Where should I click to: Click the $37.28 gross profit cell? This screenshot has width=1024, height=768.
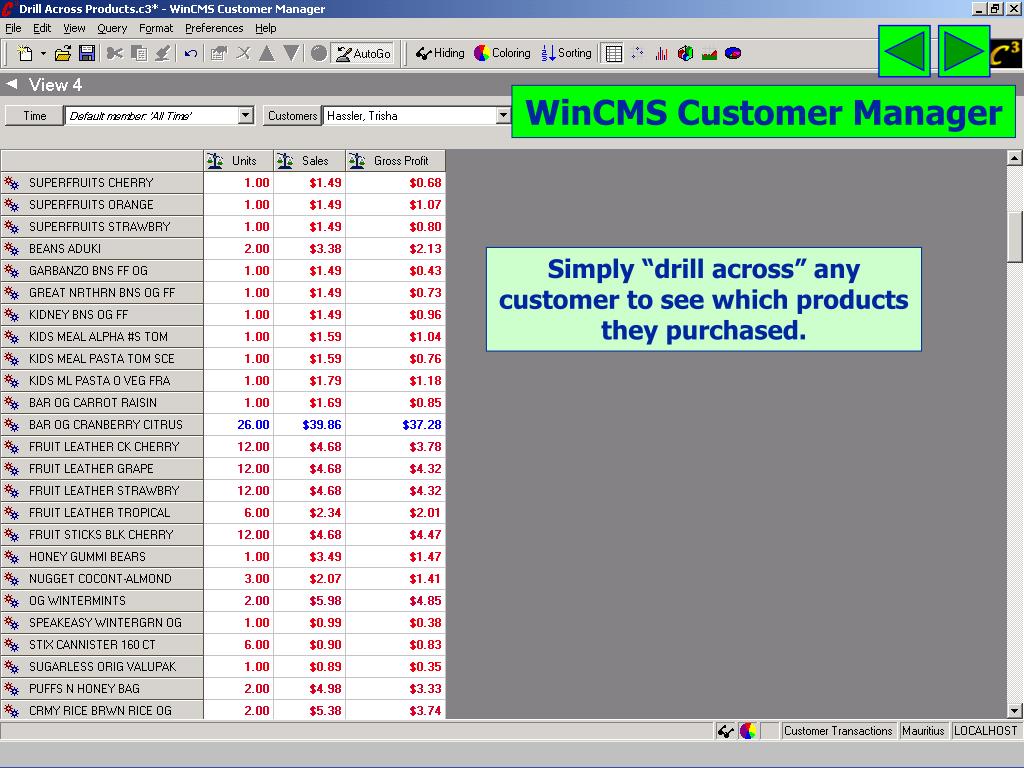pos(396,424)
